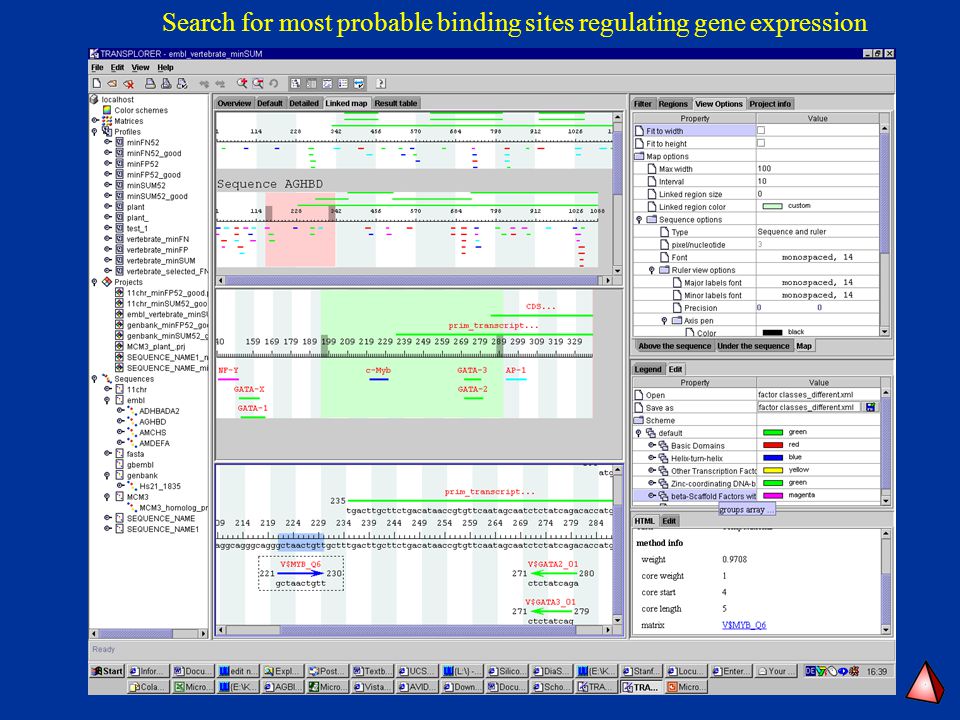Select the ADHBADA2 sequence
Image resolution: width=960 pixels, height=720 pixels.
pyautogui.click(x=159, y=411)
